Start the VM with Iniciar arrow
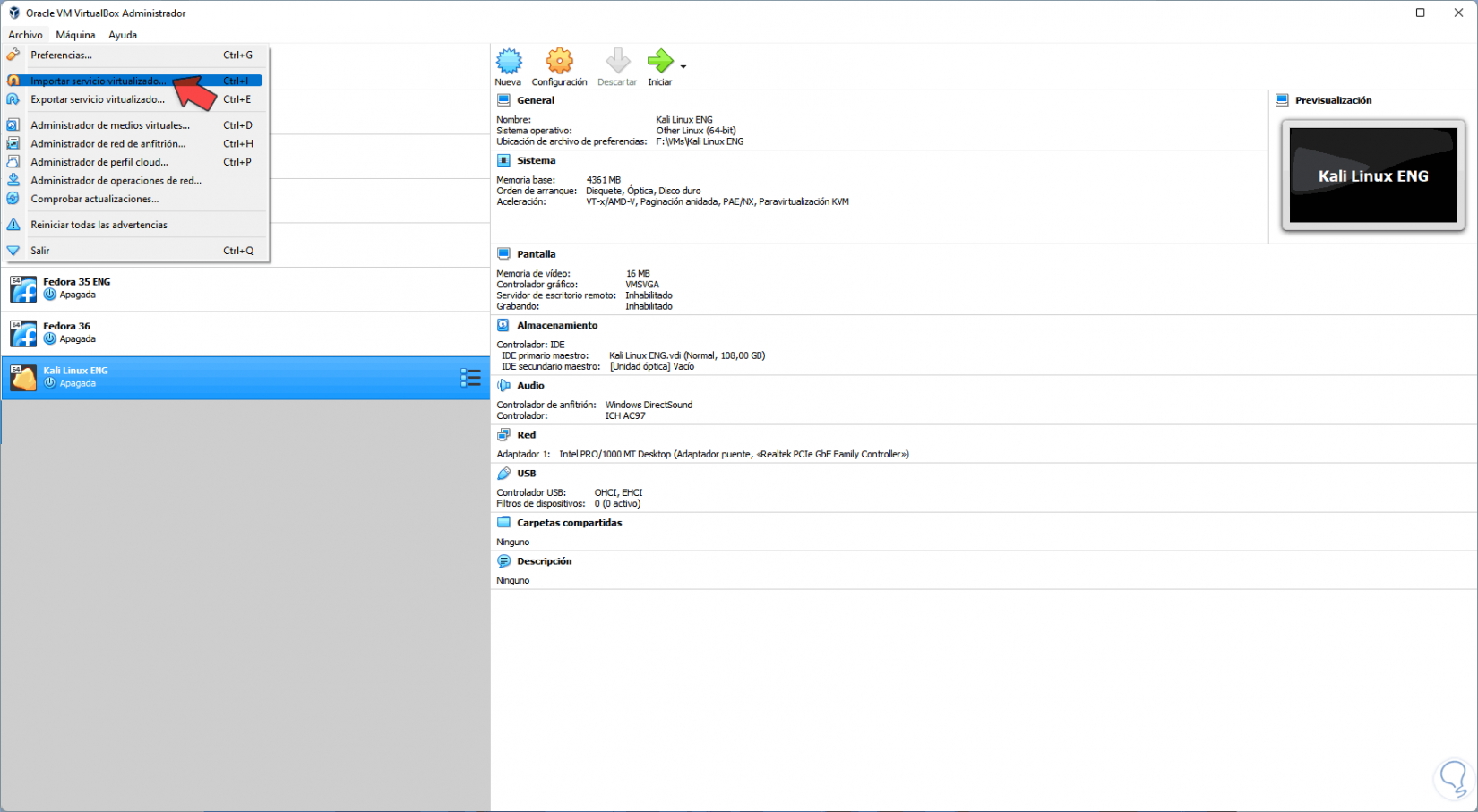 tap(660, 61)
